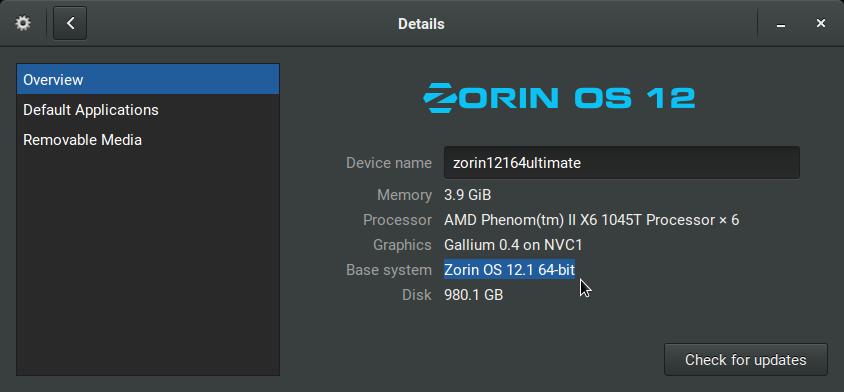The width and height of the screenshot is (844, 392).
Task: Edit the Device name field
Action: pyautogui.click(x=622, y=163)
